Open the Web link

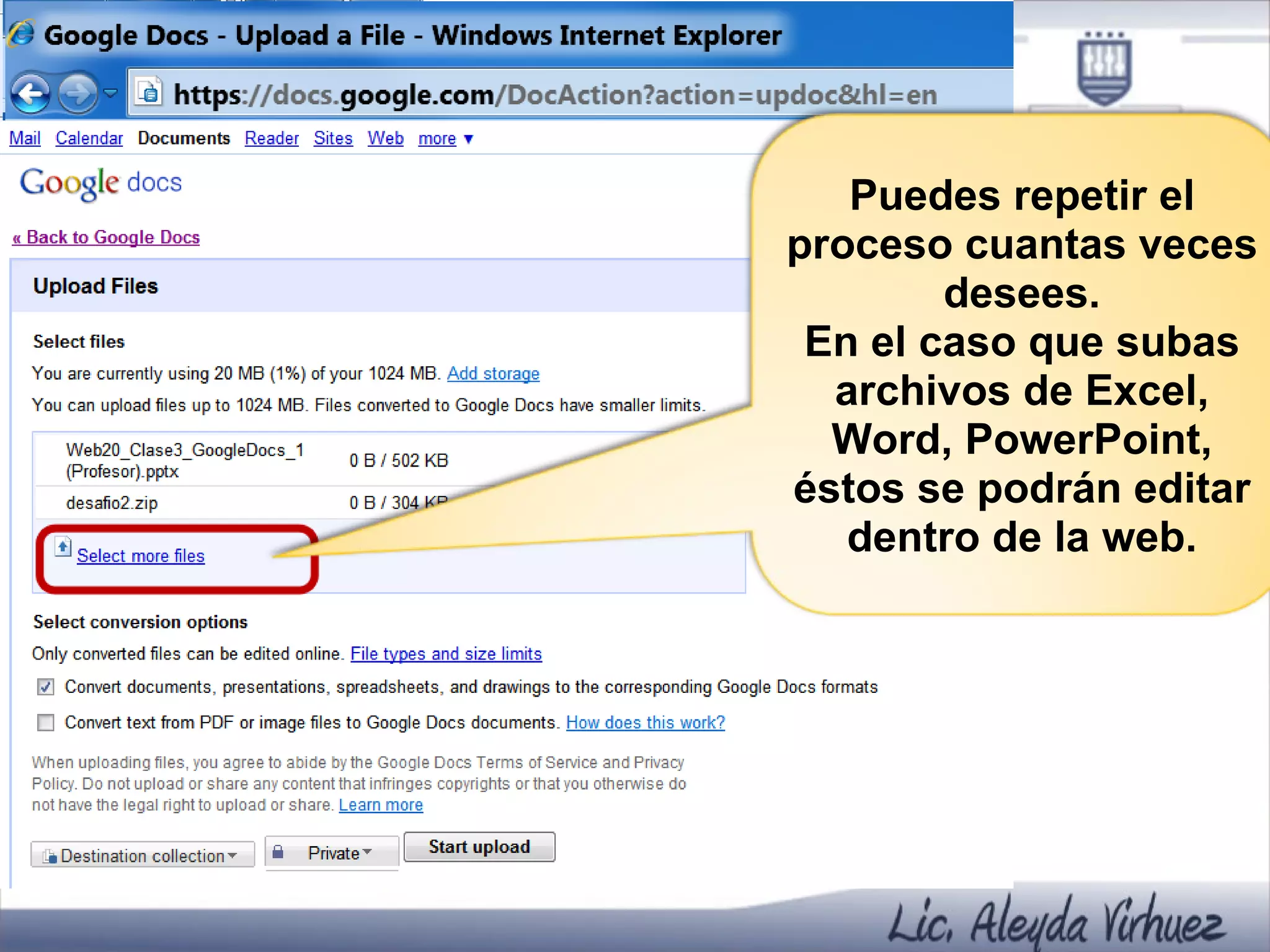pyautogui.click(x=385, y=138)
